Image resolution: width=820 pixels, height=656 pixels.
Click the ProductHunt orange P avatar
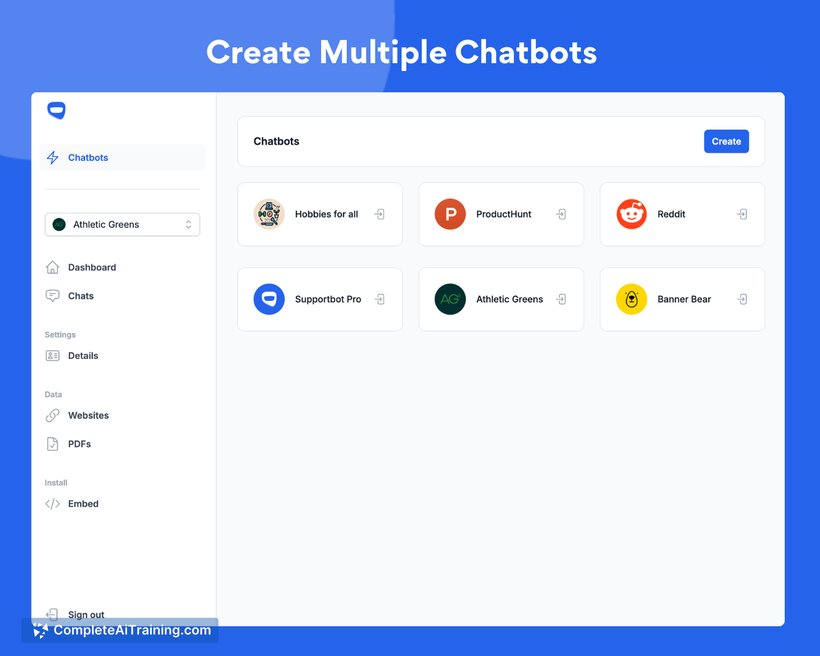point(450,214)
